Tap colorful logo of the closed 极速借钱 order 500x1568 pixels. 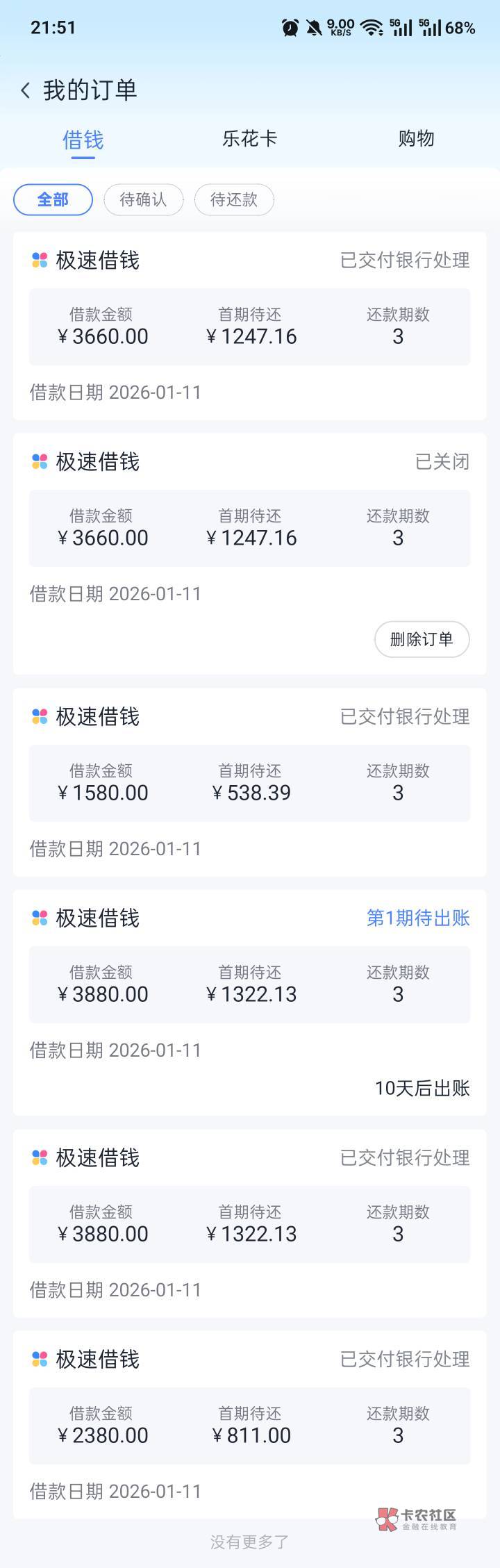(40, 461)
